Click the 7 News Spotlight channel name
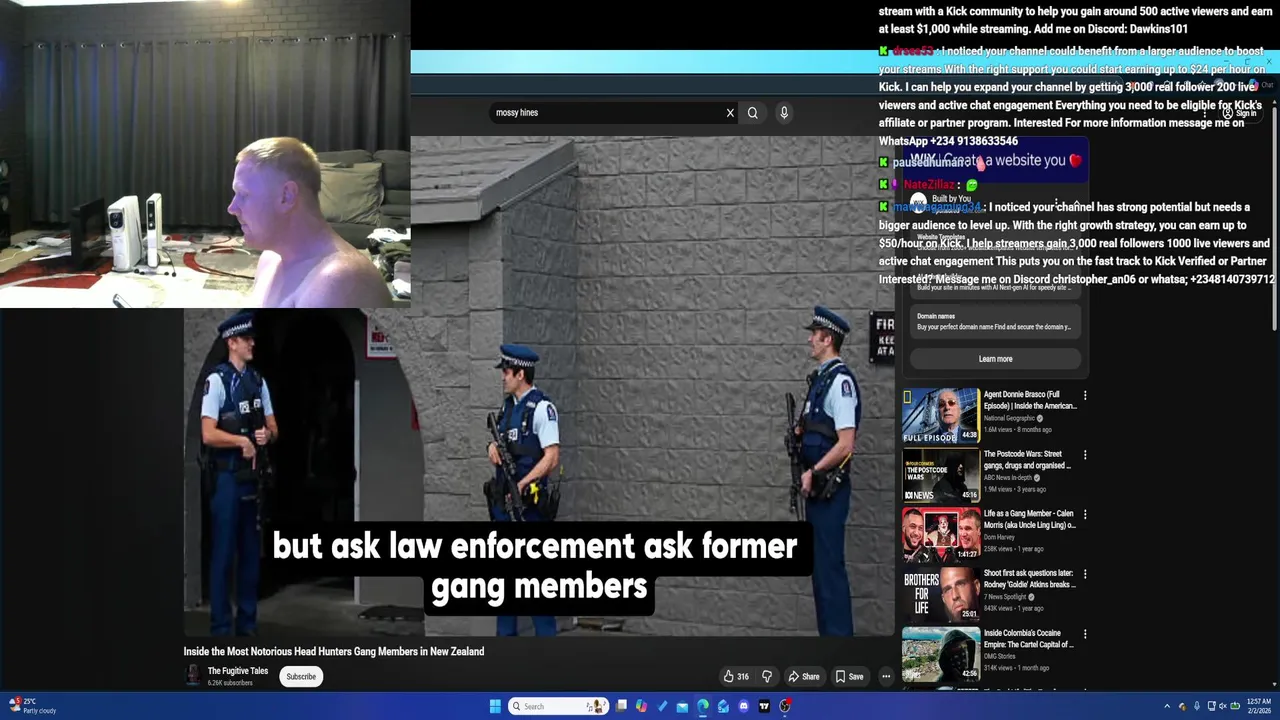The width and height of the screenshot is (1280, 720). tap(1006, 597)
